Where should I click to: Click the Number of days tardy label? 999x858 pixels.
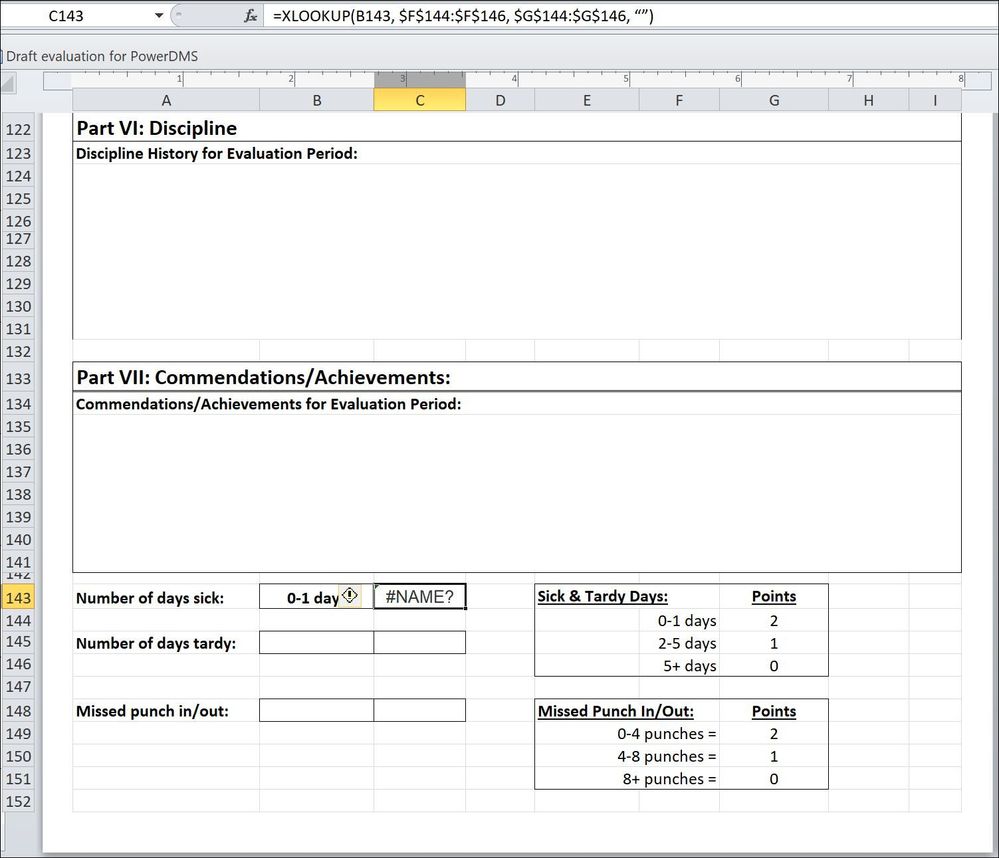pos(155,643)
